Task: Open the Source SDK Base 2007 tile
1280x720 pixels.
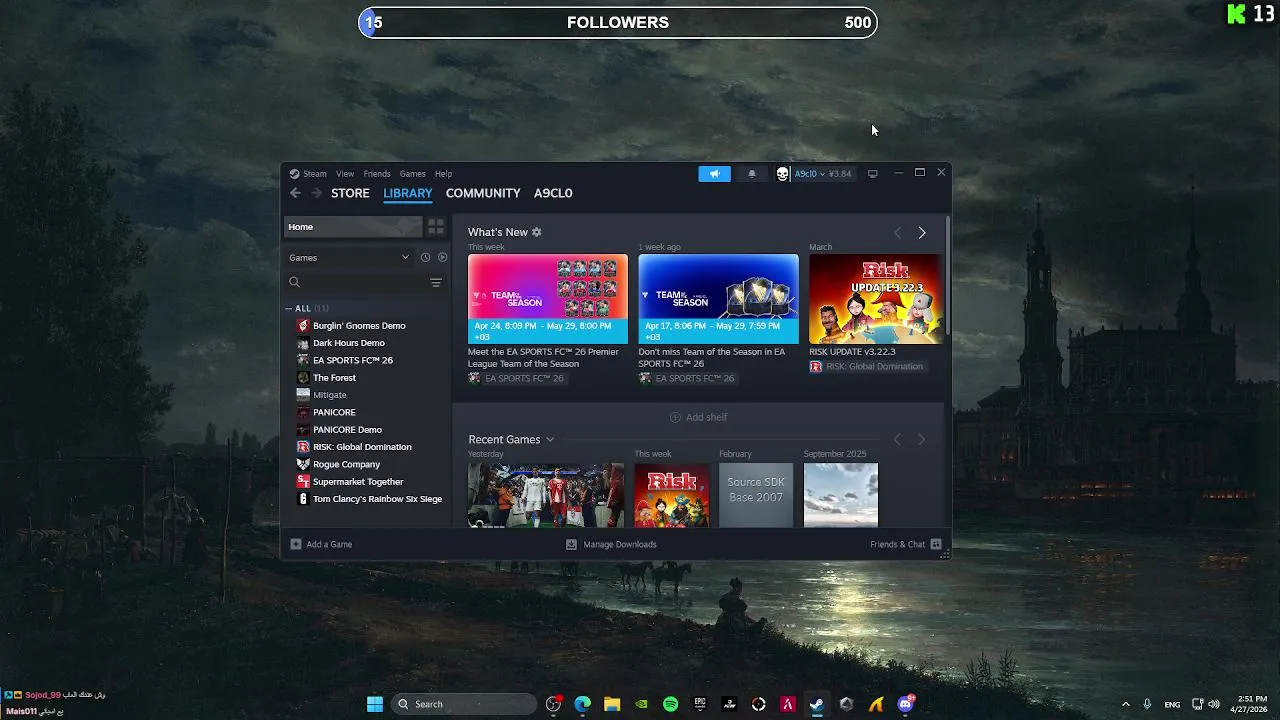Action: [756, 495]
